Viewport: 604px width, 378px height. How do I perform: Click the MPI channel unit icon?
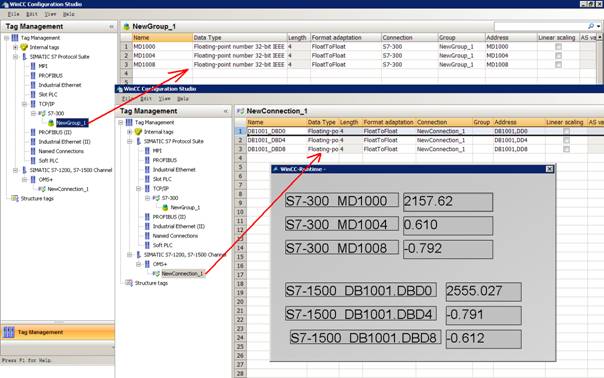pos(33,66)
